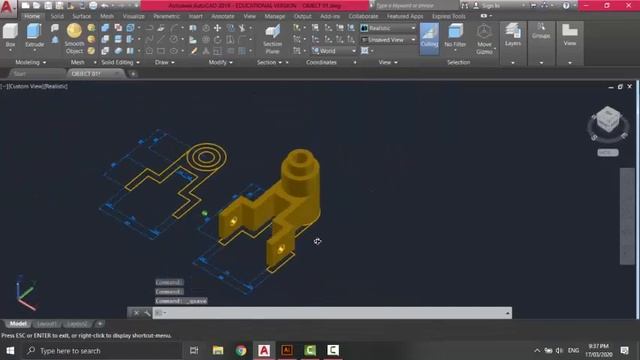Click the command line input field
This screenshot has width=640, height=360.
pyautogui.click(x=333, y=313)
